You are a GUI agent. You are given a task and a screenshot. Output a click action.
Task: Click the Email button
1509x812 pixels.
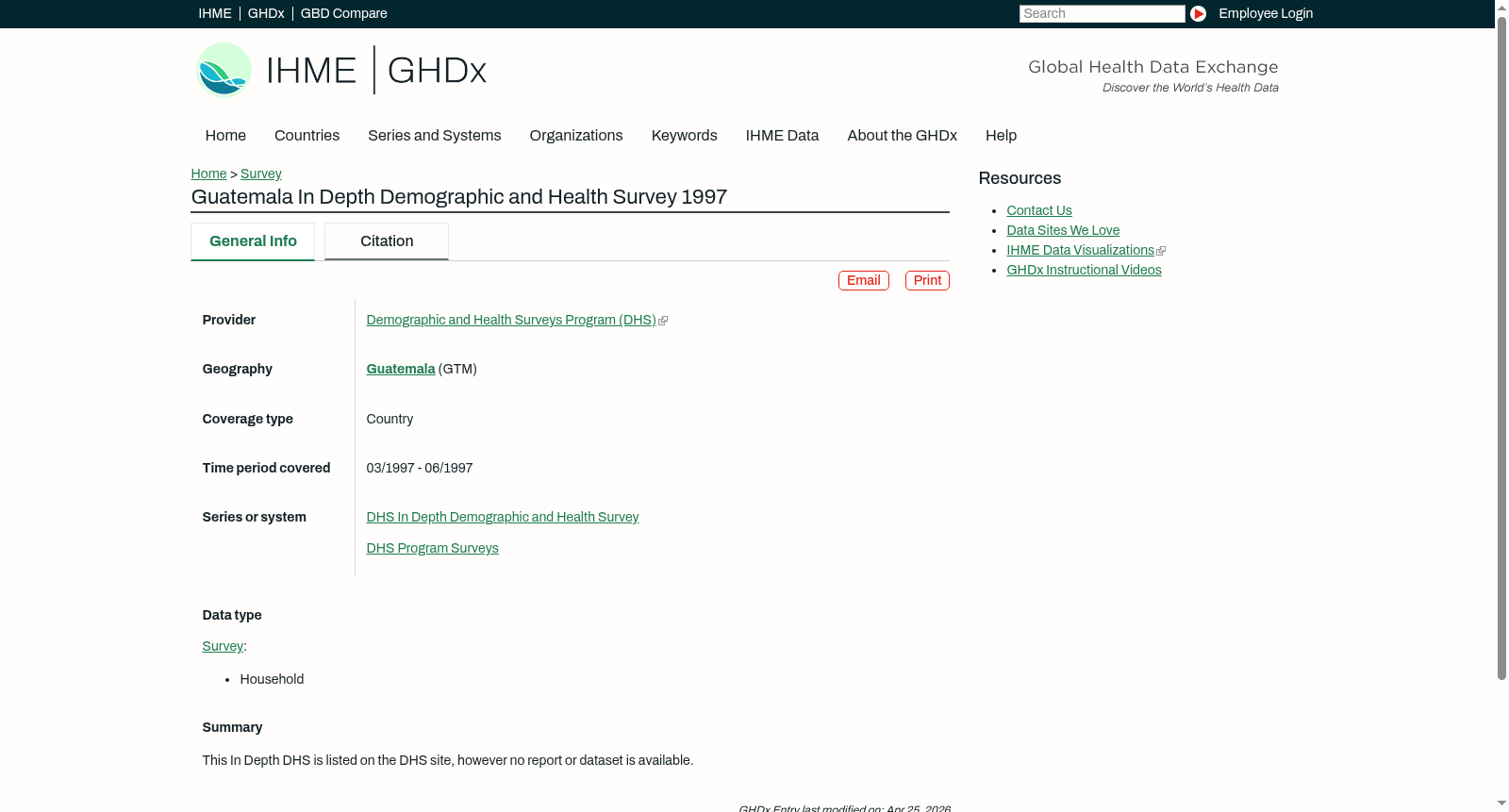pyautogui.click(x=864, y=281)
